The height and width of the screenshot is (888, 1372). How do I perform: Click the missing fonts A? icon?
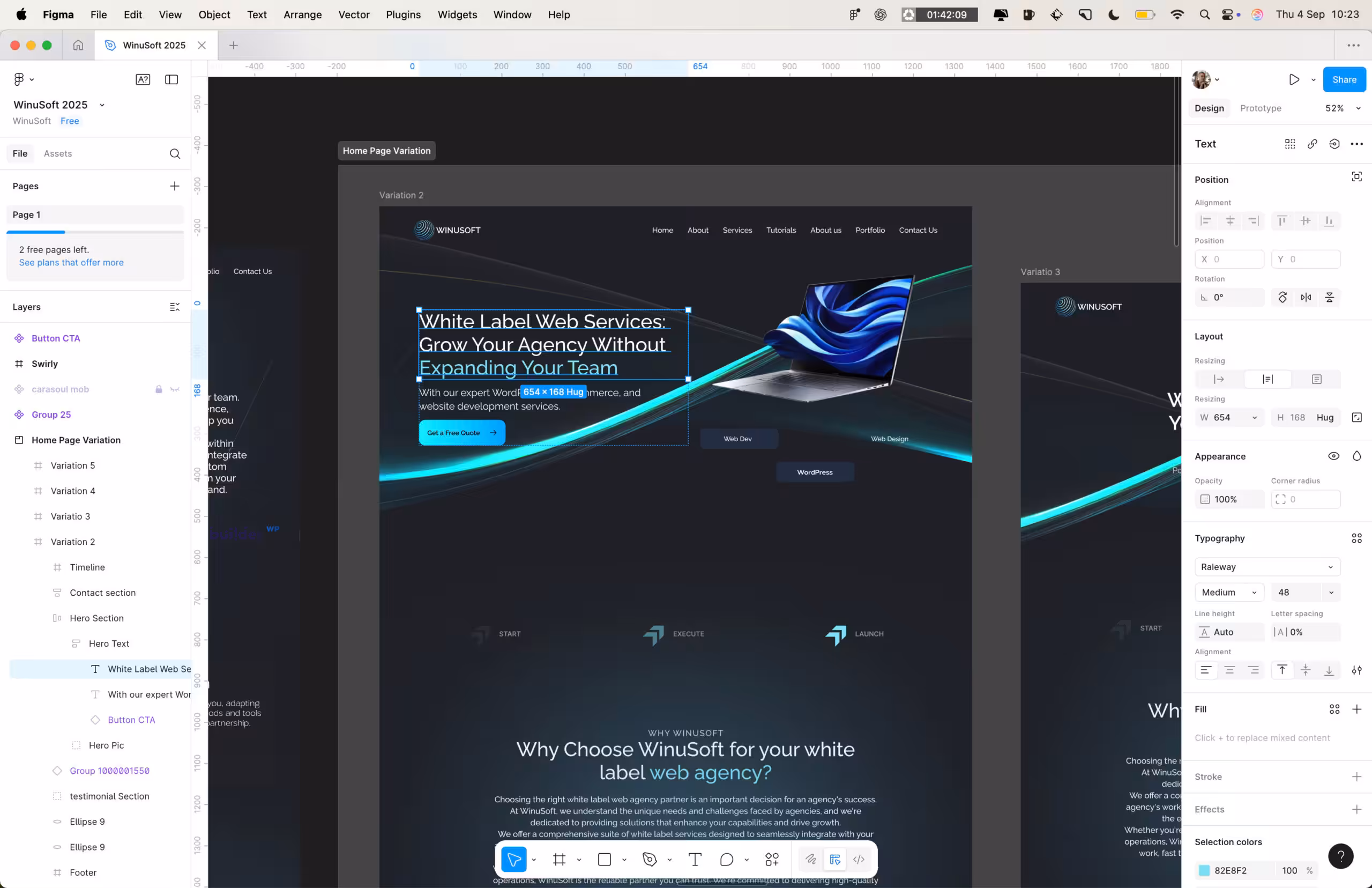(x=143, y=79)
